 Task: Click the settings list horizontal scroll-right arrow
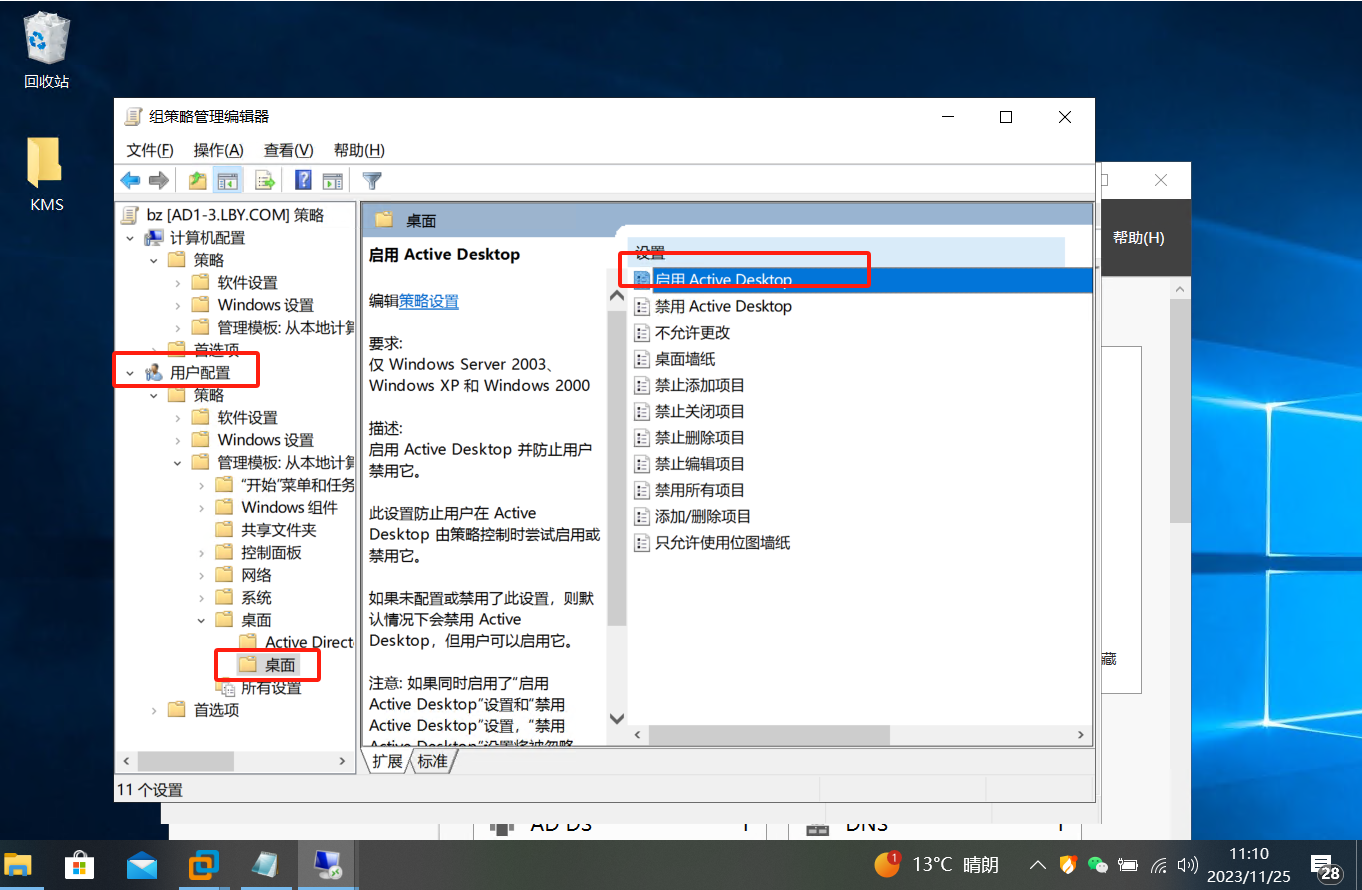[1080, 735]
